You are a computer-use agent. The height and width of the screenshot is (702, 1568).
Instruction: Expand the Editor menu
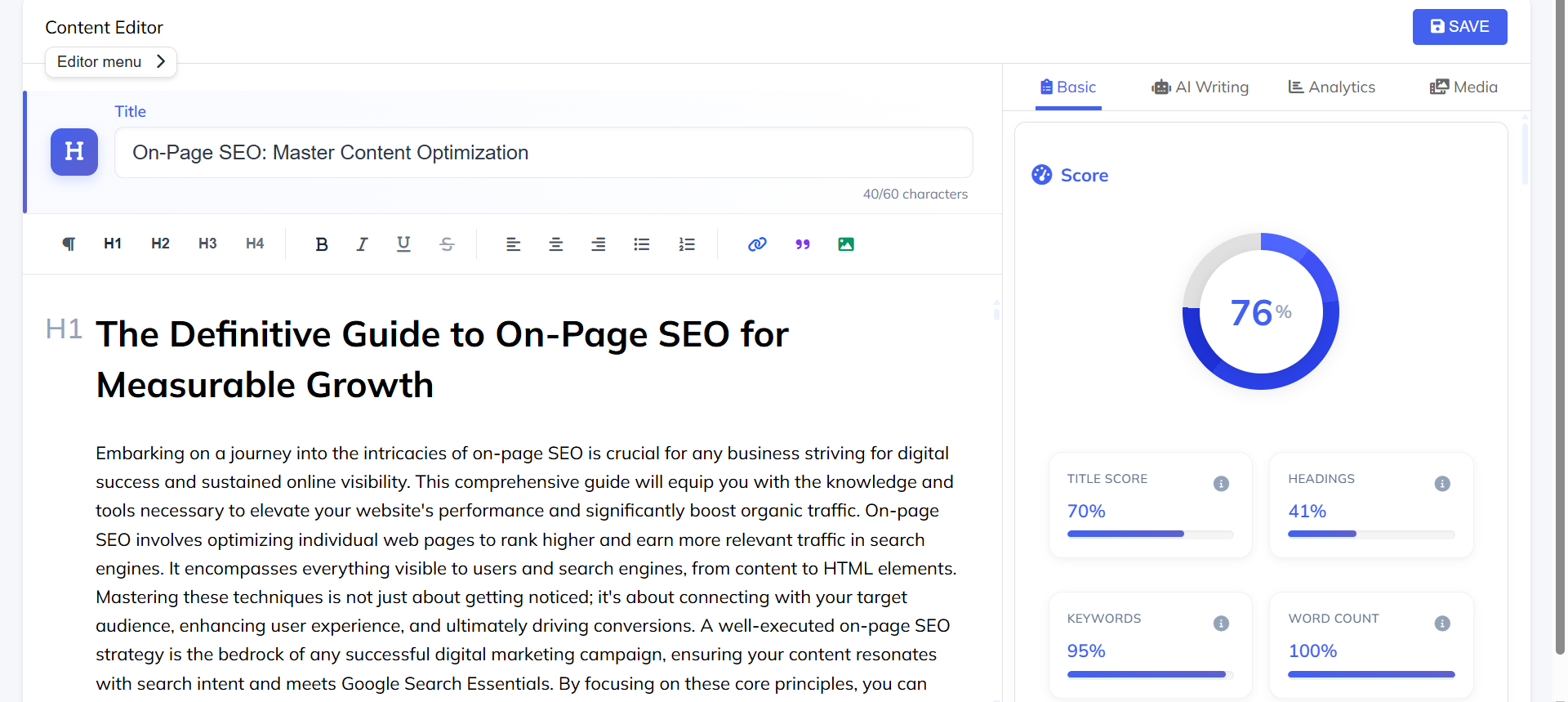click(111, 62)
